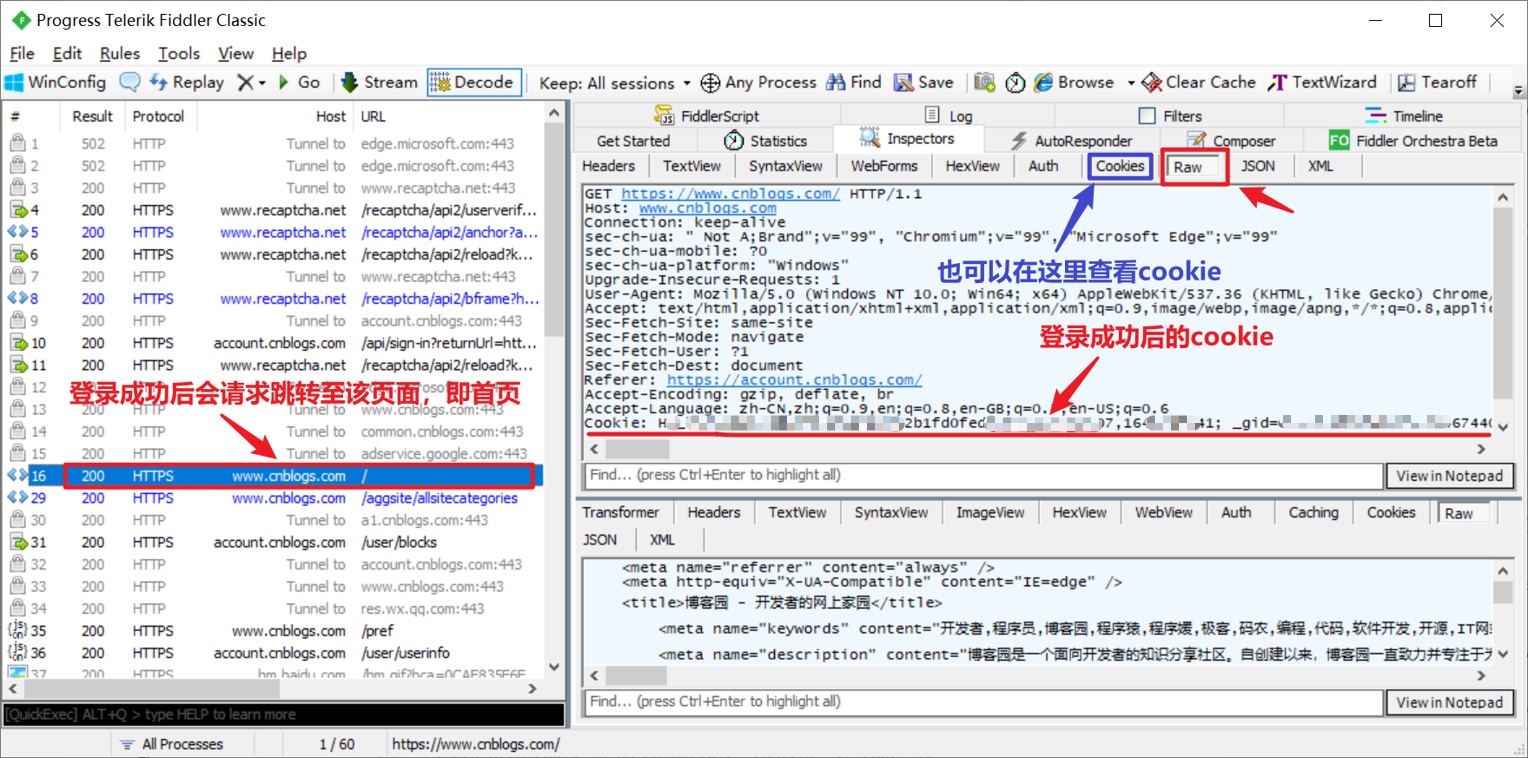This screenshot has height=758, width=1528.
Task: Click the request Find input field
Action: [983, 475]
